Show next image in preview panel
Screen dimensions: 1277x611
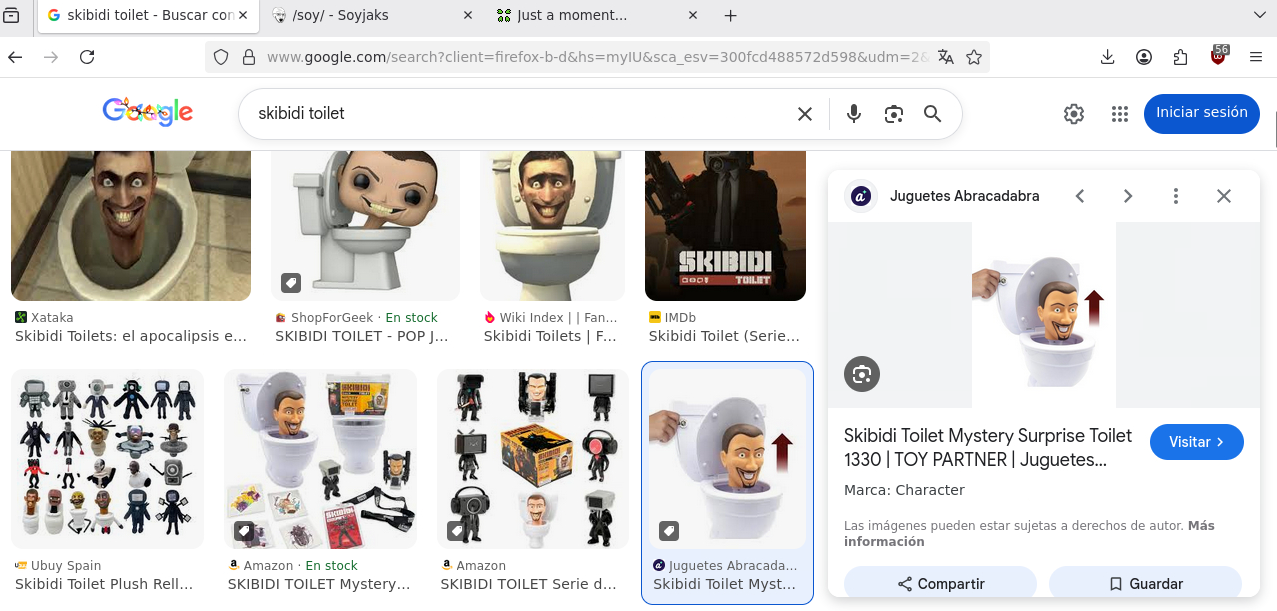point(1127,196)
